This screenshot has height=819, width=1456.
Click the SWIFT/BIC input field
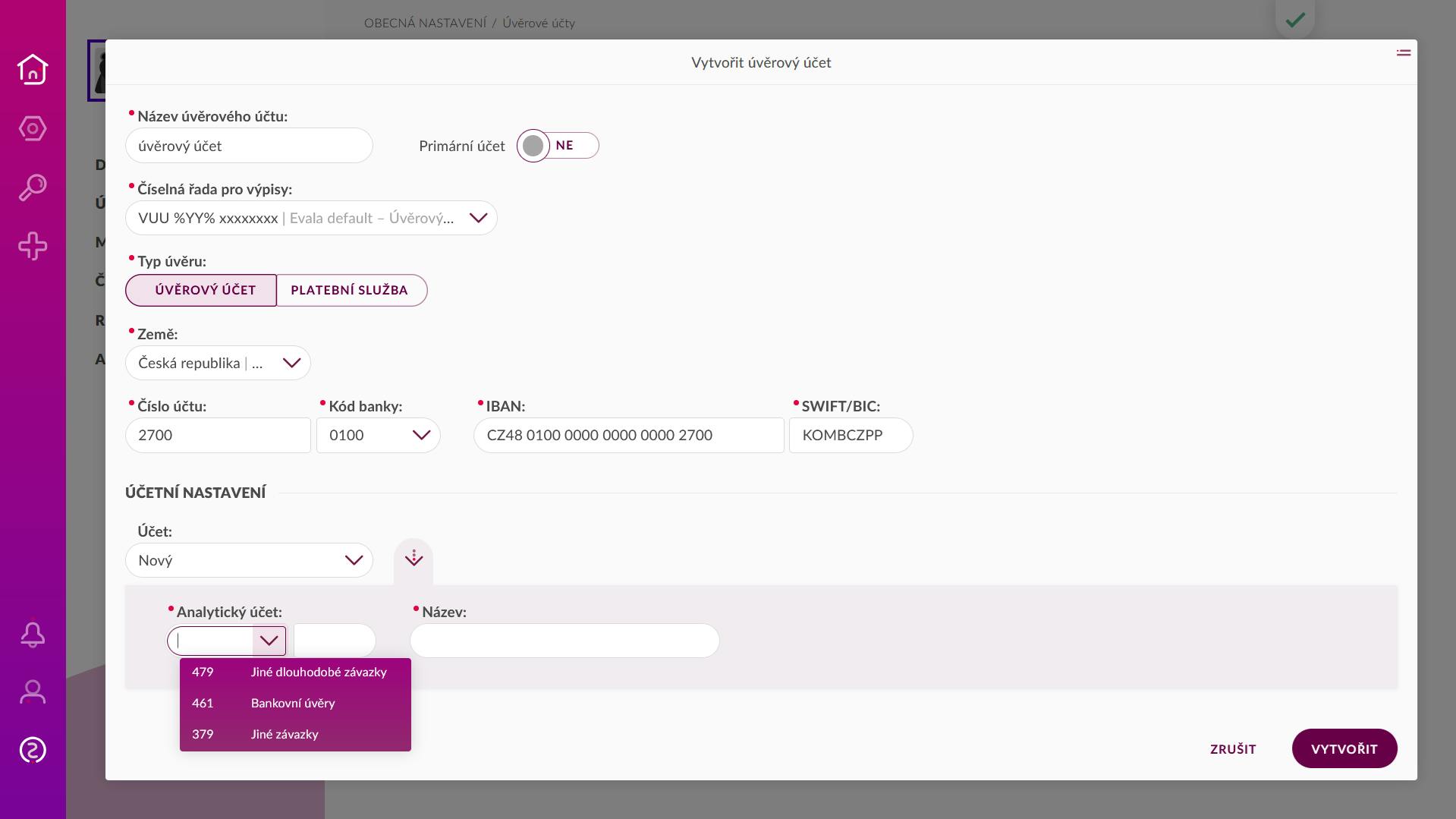pos(851,435)
